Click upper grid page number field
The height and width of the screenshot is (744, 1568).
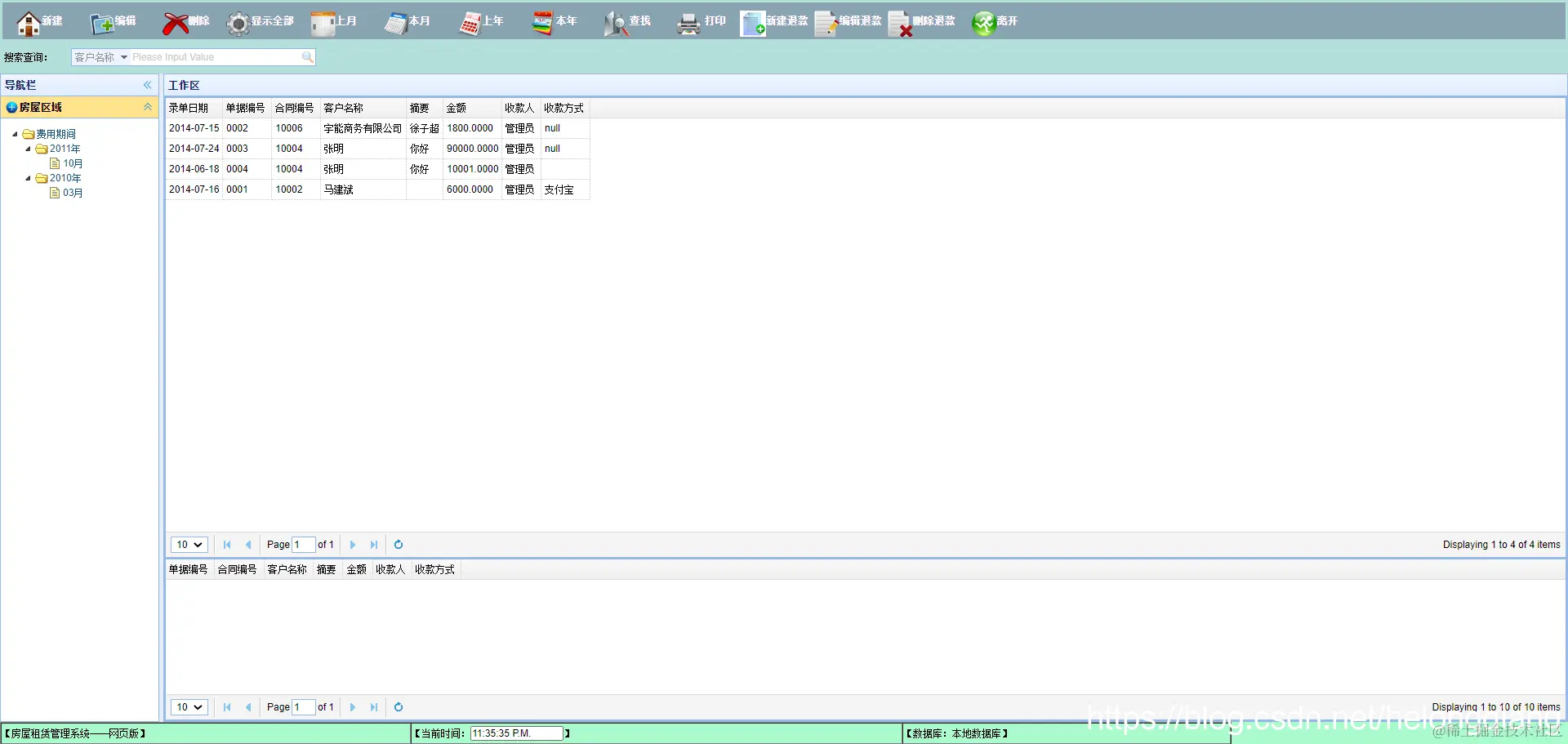(304, 545)
